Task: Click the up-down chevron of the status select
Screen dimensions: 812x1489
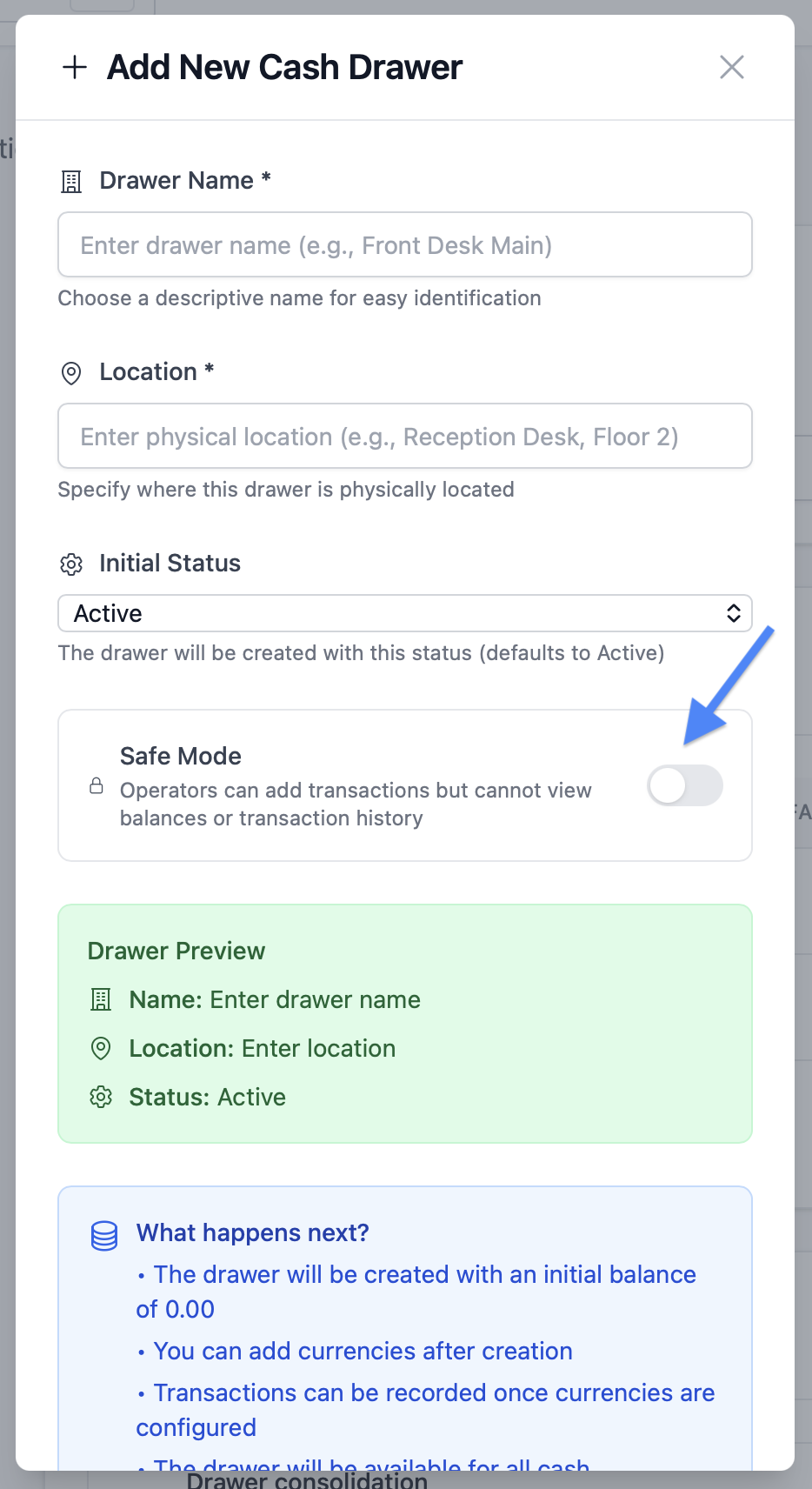Action: (733, 613)
